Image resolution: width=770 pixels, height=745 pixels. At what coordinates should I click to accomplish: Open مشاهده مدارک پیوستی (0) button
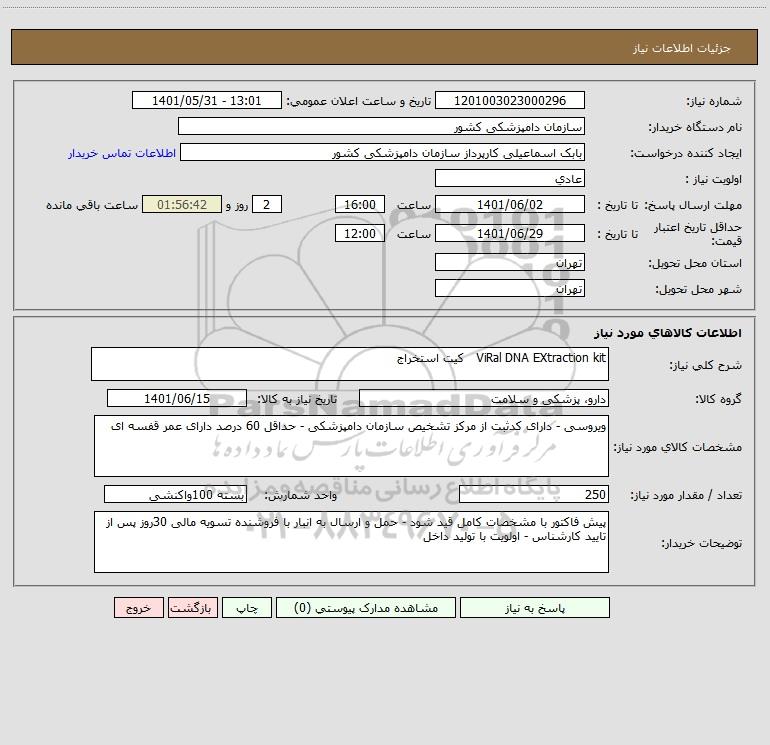tap(366, 607)
